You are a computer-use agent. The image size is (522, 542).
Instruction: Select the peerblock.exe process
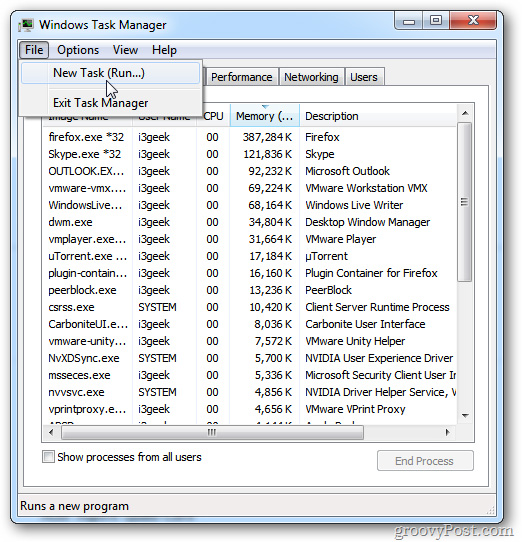tap(250, 290)
